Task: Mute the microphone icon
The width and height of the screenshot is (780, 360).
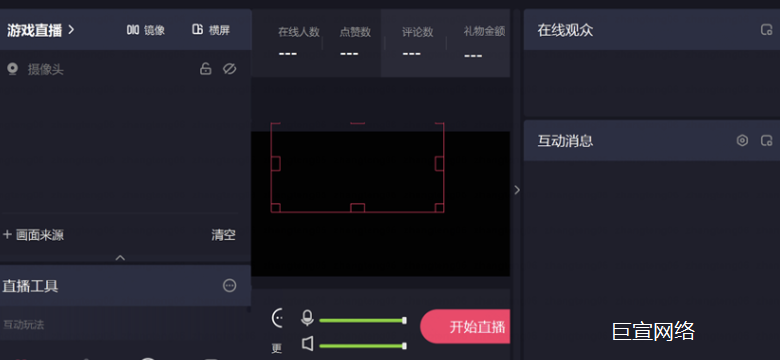Action: [307, 318]
